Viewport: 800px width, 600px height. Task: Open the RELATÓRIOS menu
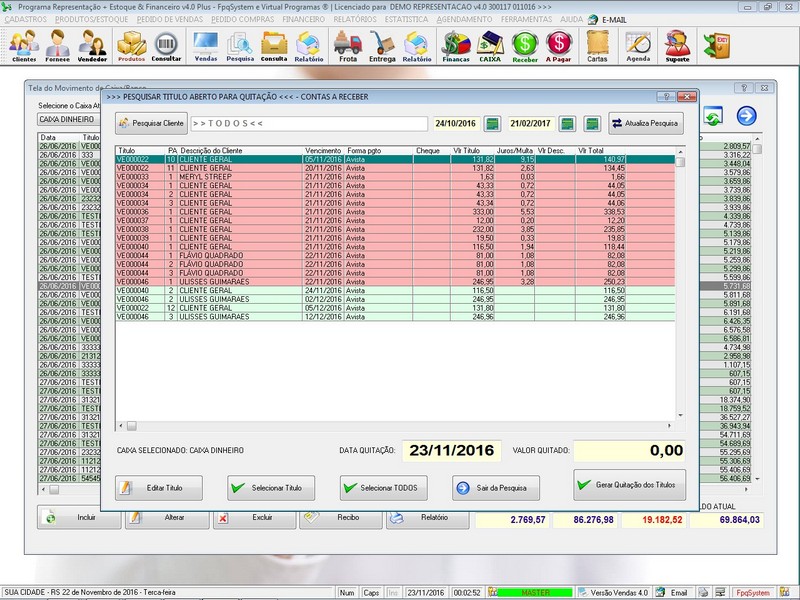355,19
